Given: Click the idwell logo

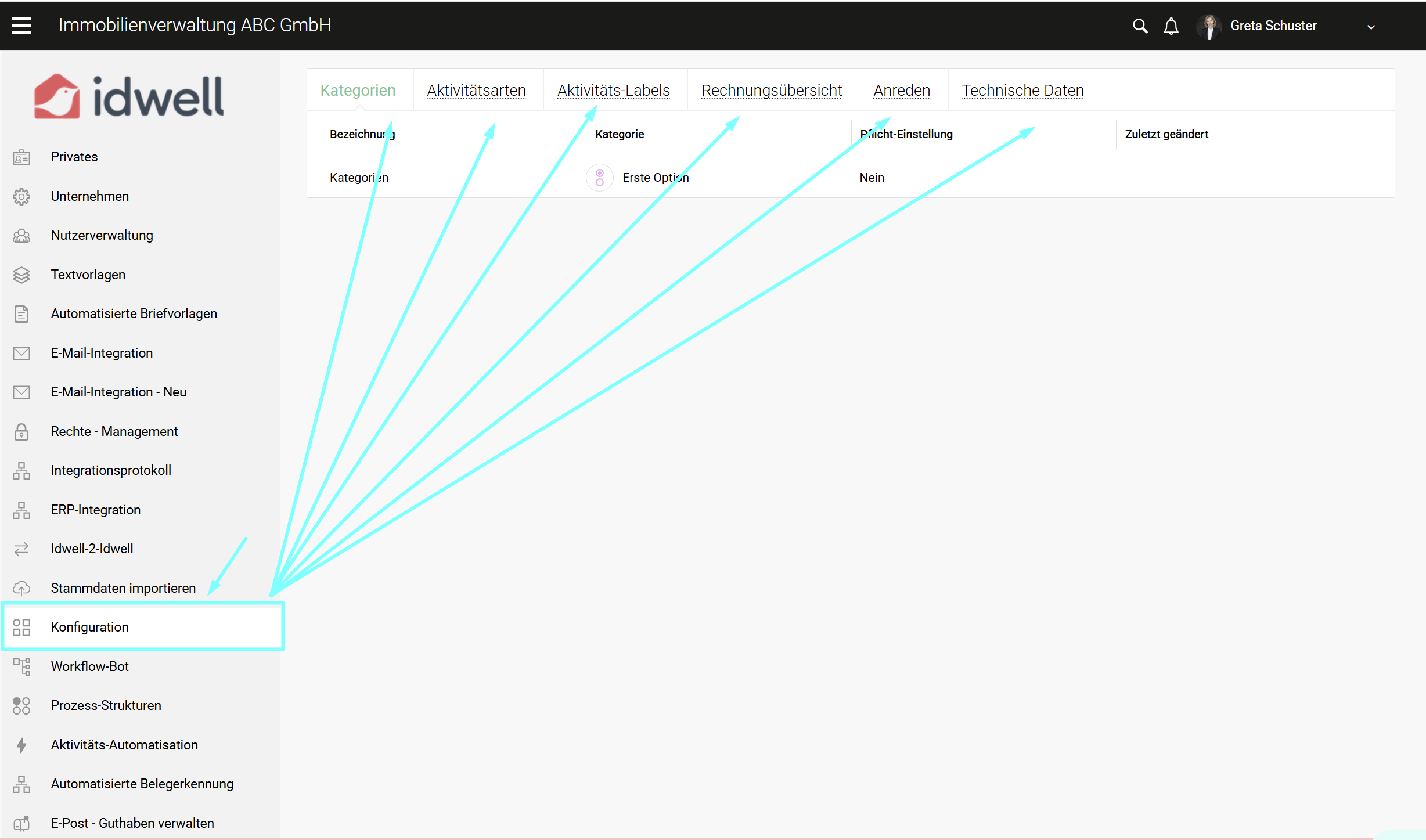Looking at the screenshot, I should tap(129, 96).
